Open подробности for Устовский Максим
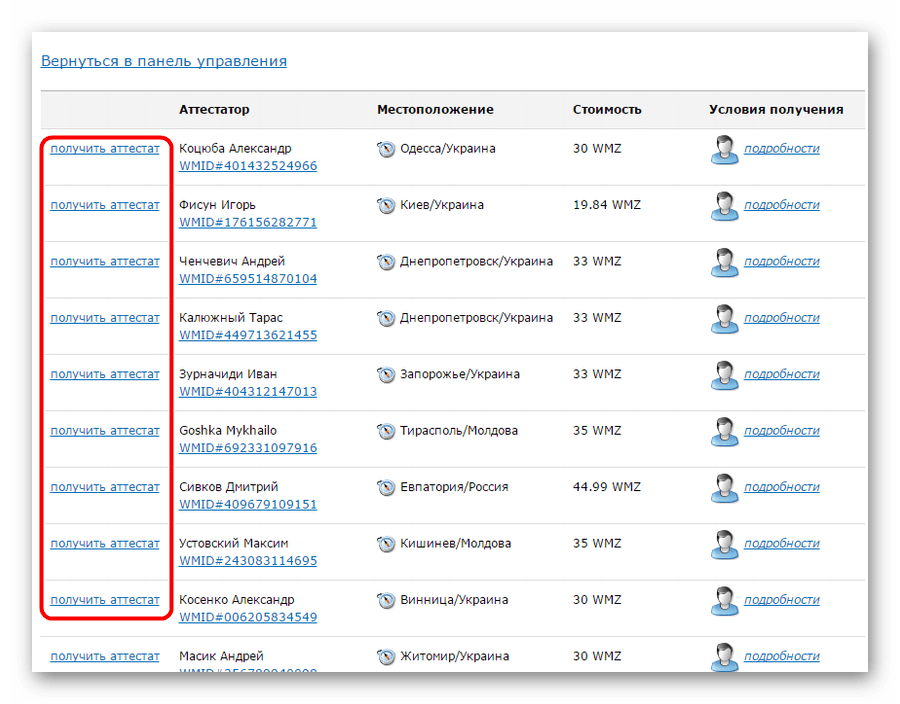Screen dimensions: 900x704 coord(781,544)
